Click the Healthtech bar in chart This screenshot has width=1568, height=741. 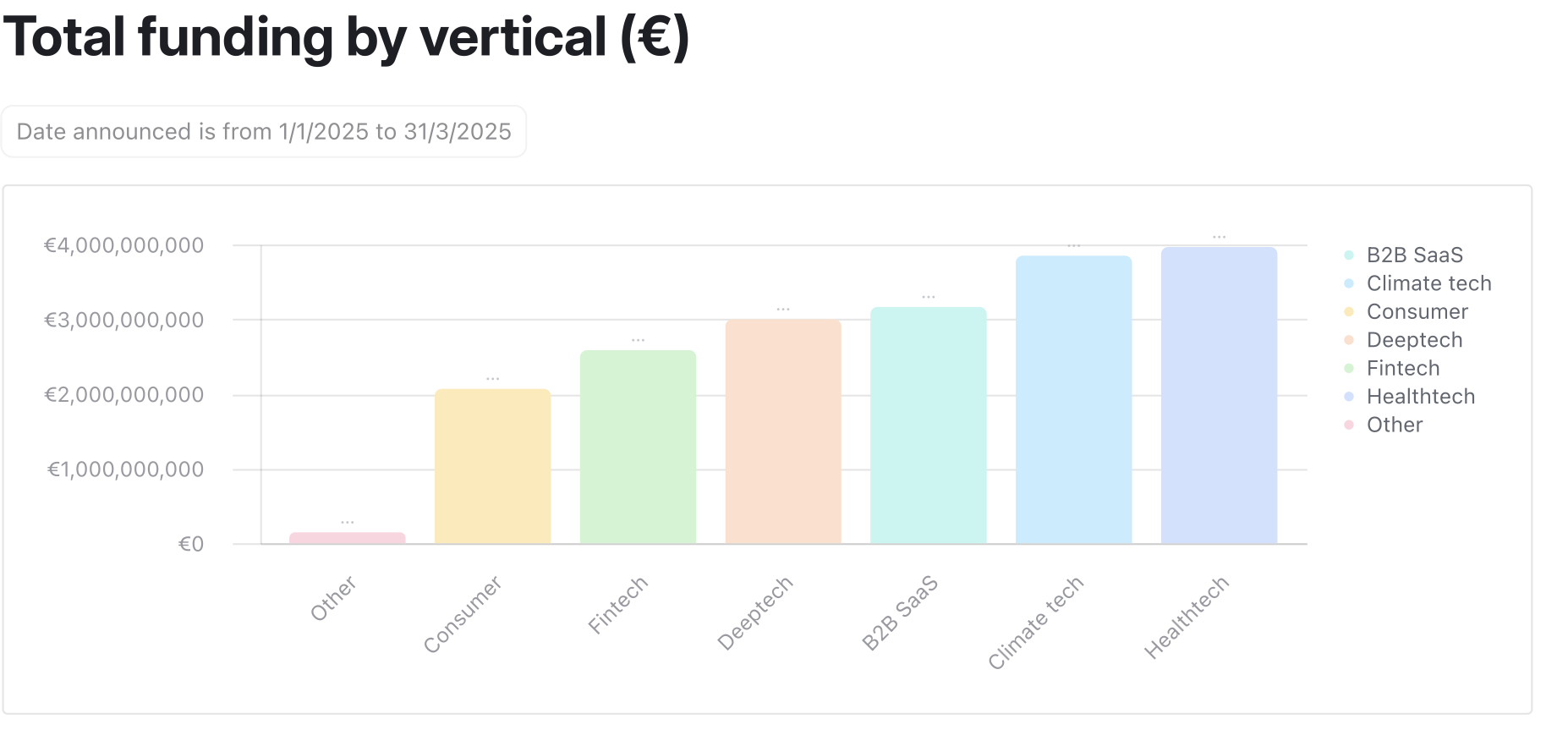click(1219, 395)
